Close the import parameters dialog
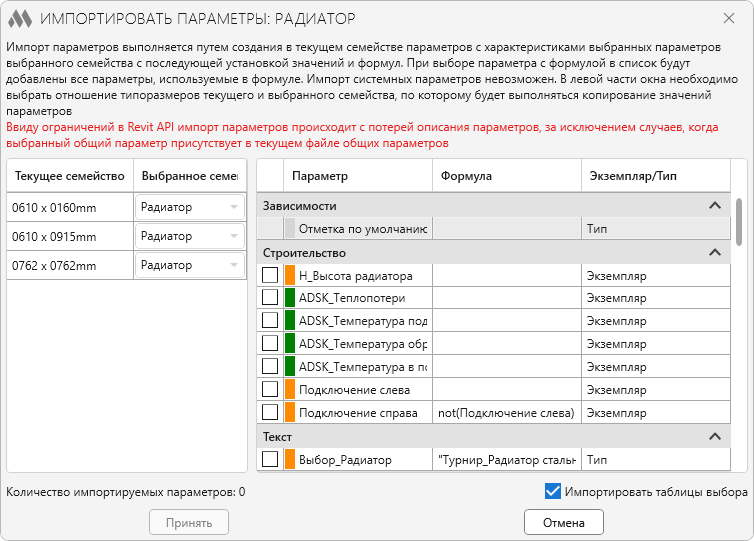 (729, 18)
